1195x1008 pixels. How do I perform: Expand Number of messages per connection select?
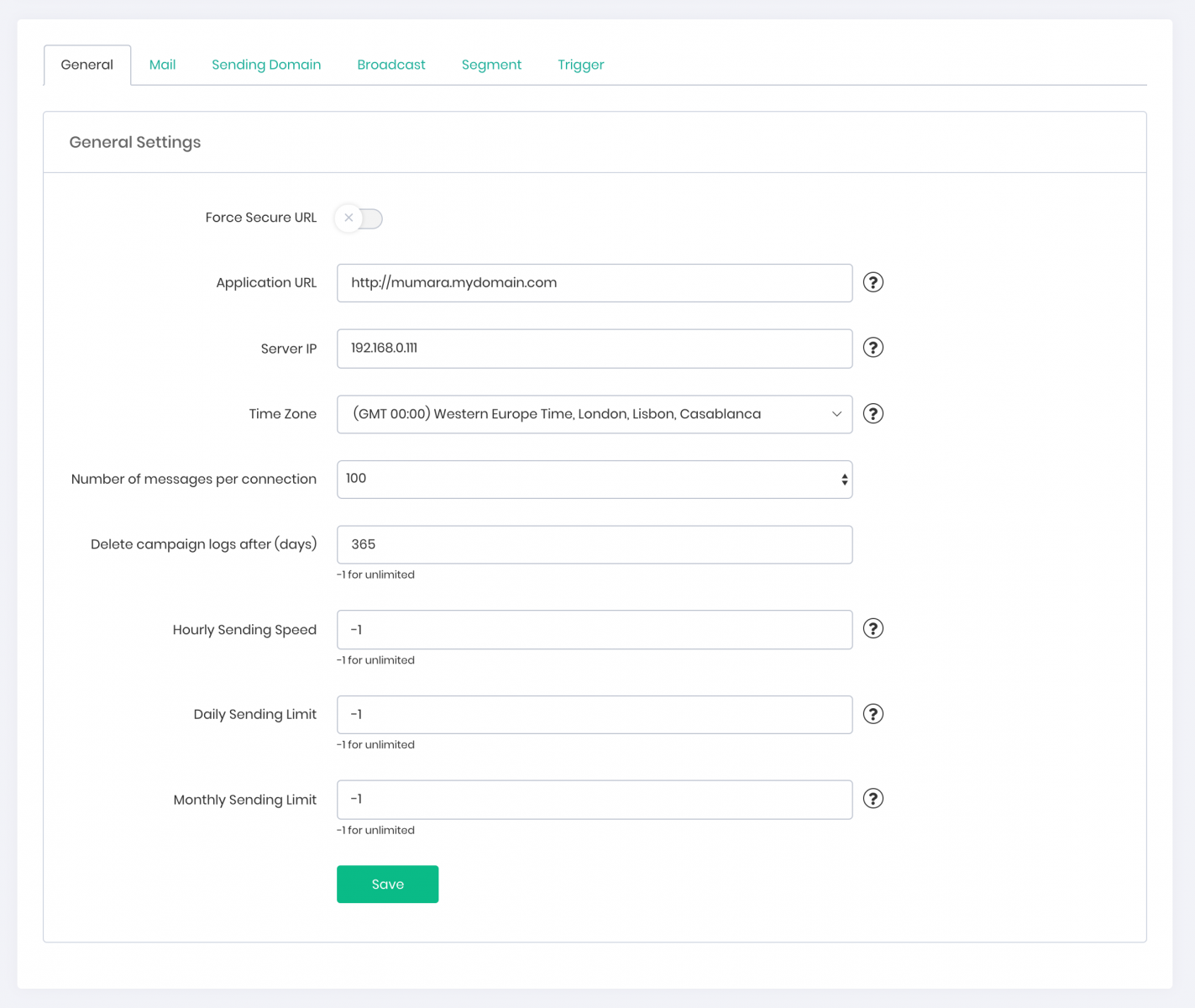[x=595, y=480]
